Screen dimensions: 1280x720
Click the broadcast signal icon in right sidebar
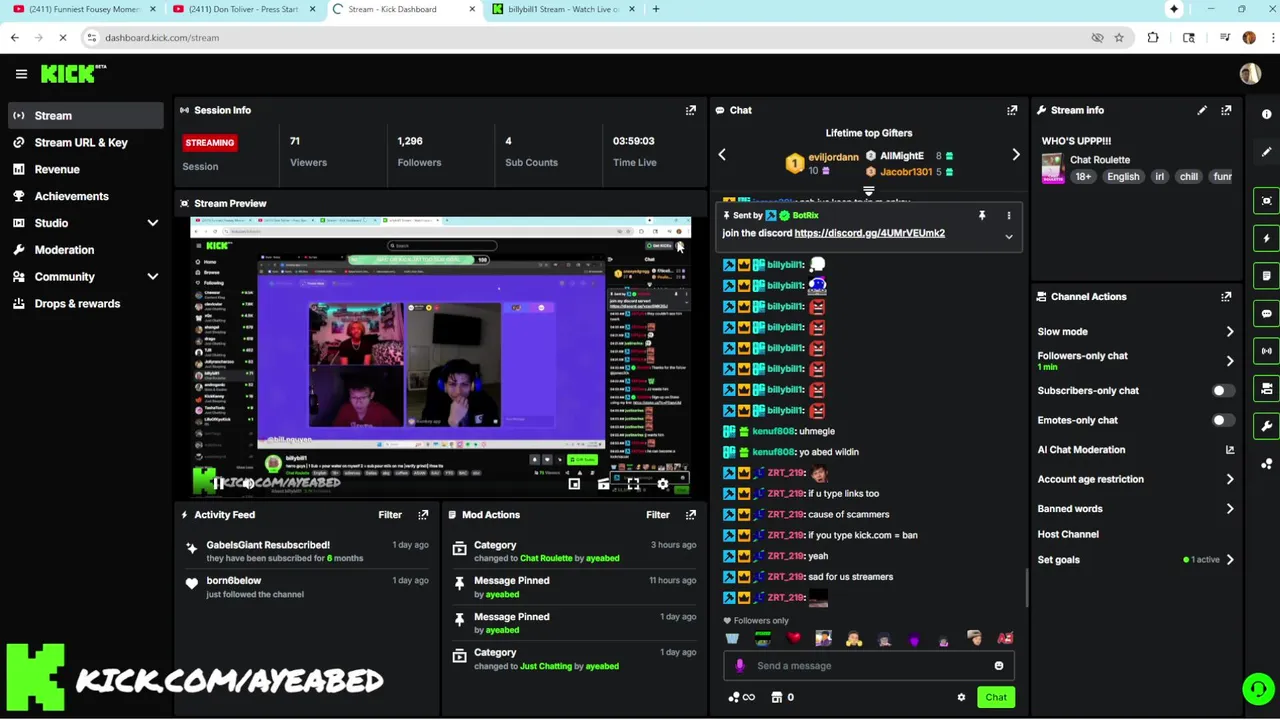[x=1267, y=351]
